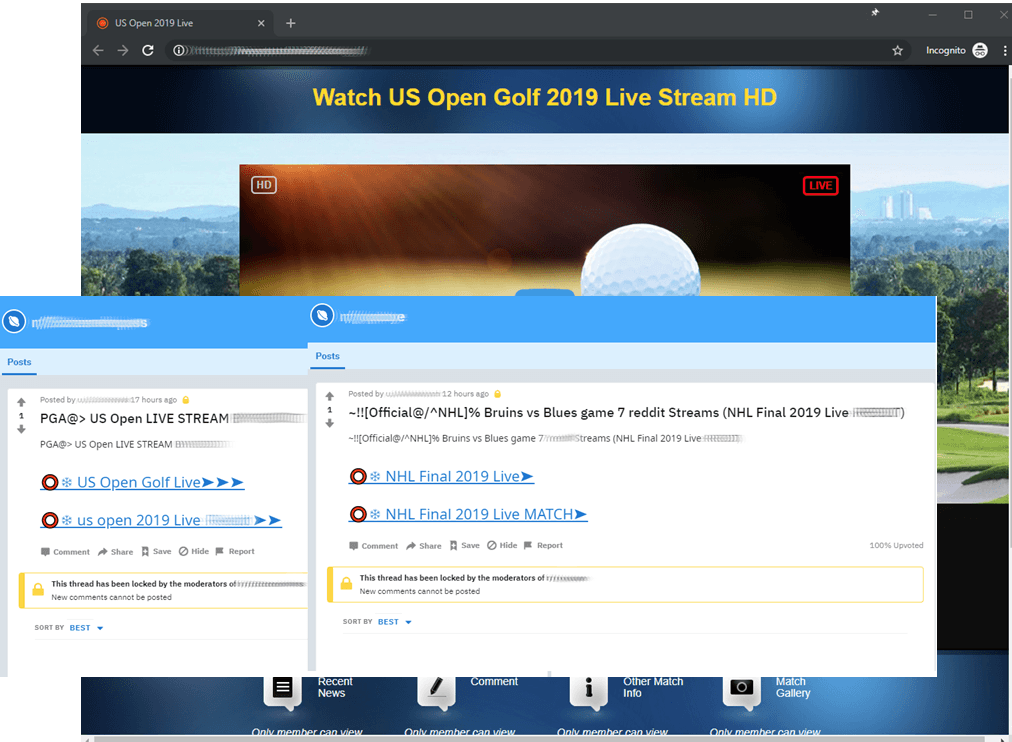Click the 'US Open Golf Live' link
1012x742 pixels.
pos(142,482)
